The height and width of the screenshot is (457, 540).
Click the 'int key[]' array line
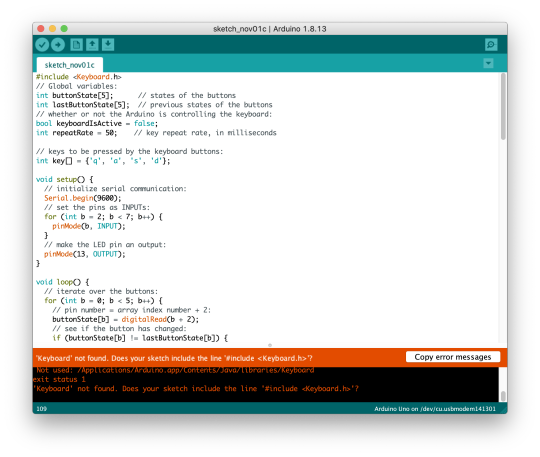click(103, 161)
